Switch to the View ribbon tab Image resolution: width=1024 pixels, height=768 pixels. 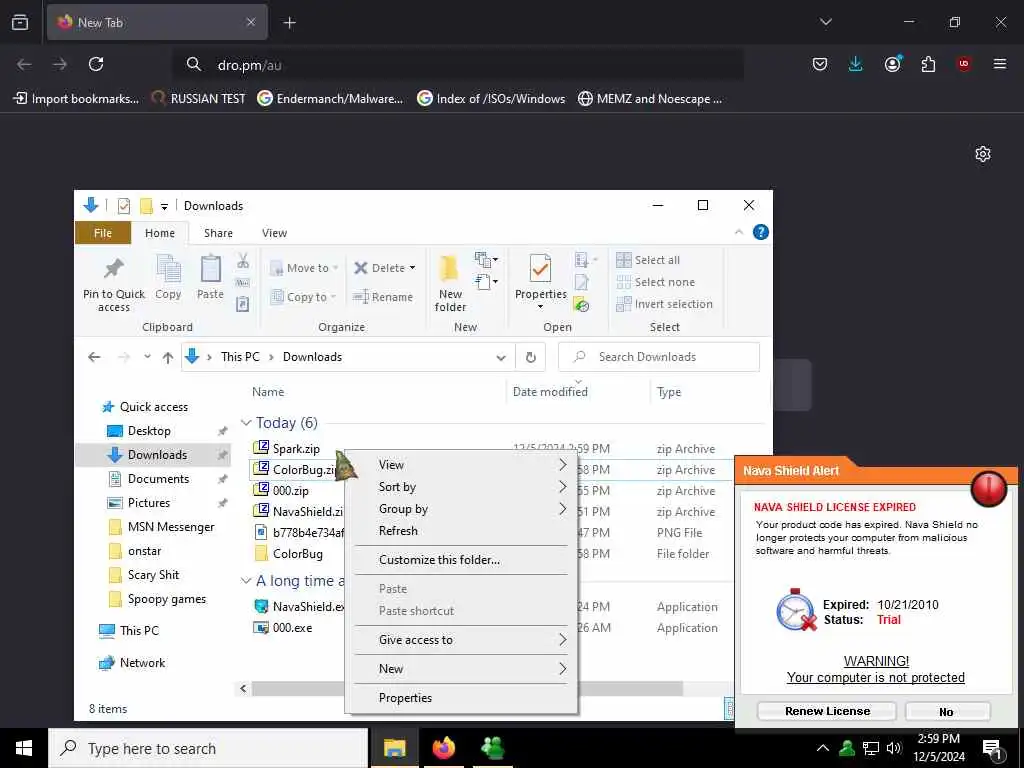click(274, 233)
